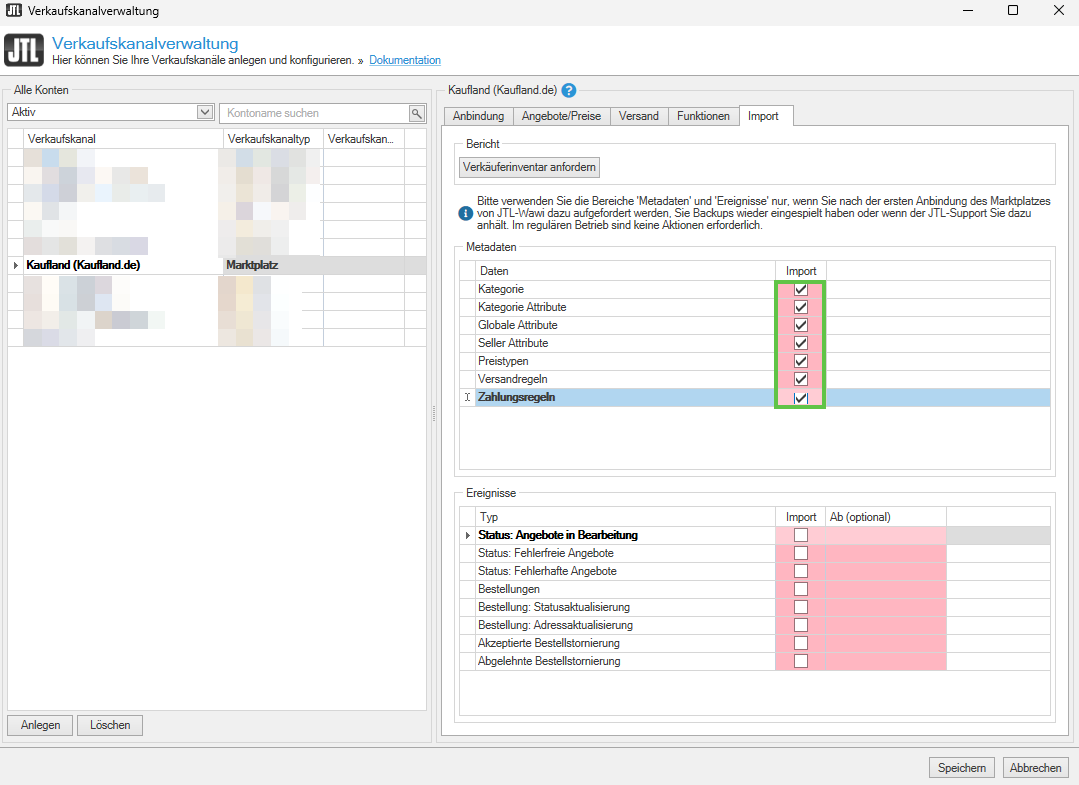Click the blue help icon next to Kaufland
1079x785 pixels.
click(569, 90)
